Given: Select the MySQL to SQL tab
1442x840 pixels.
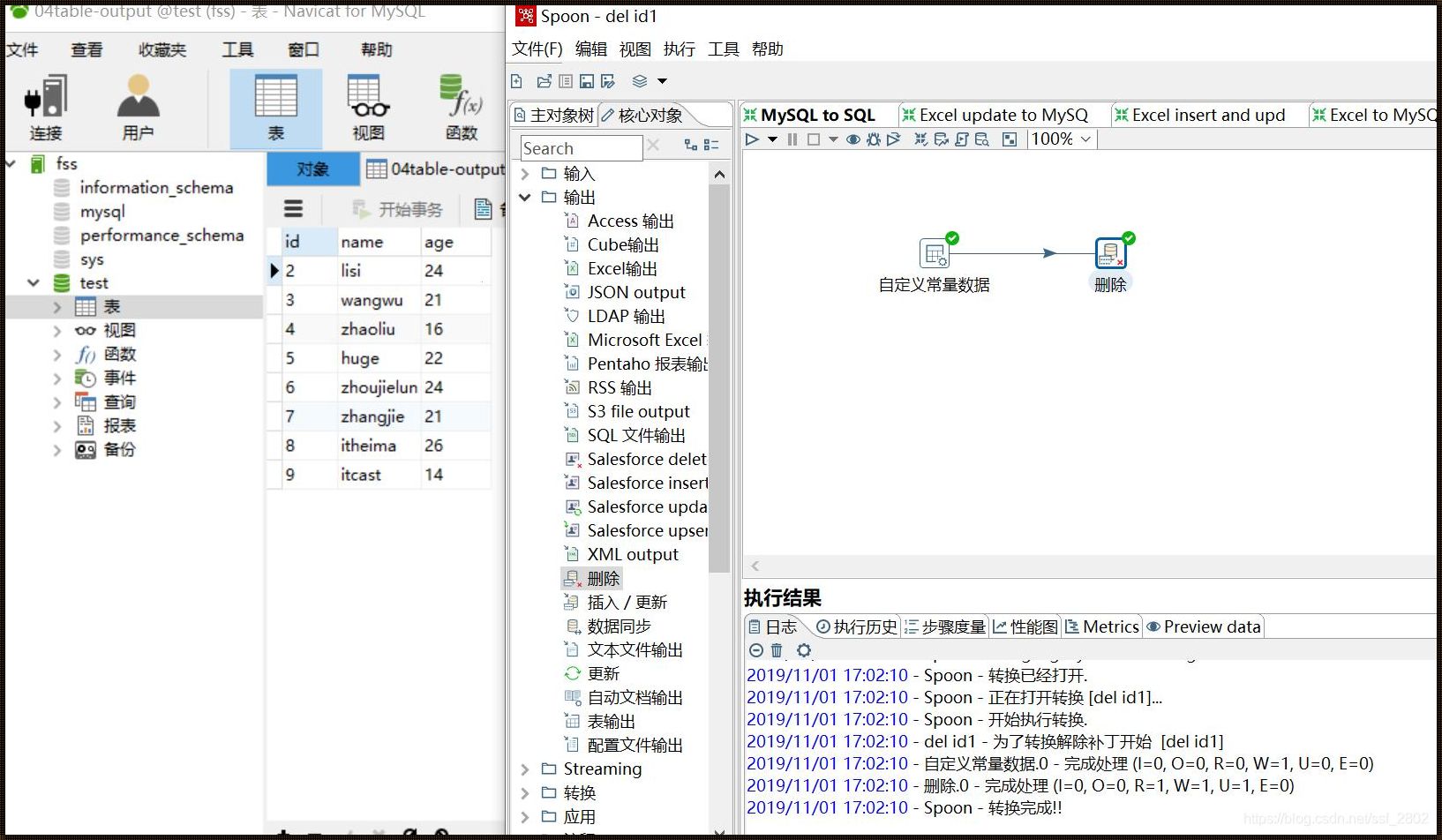Looking at the screenshot, I should click(x=810, y=116).
